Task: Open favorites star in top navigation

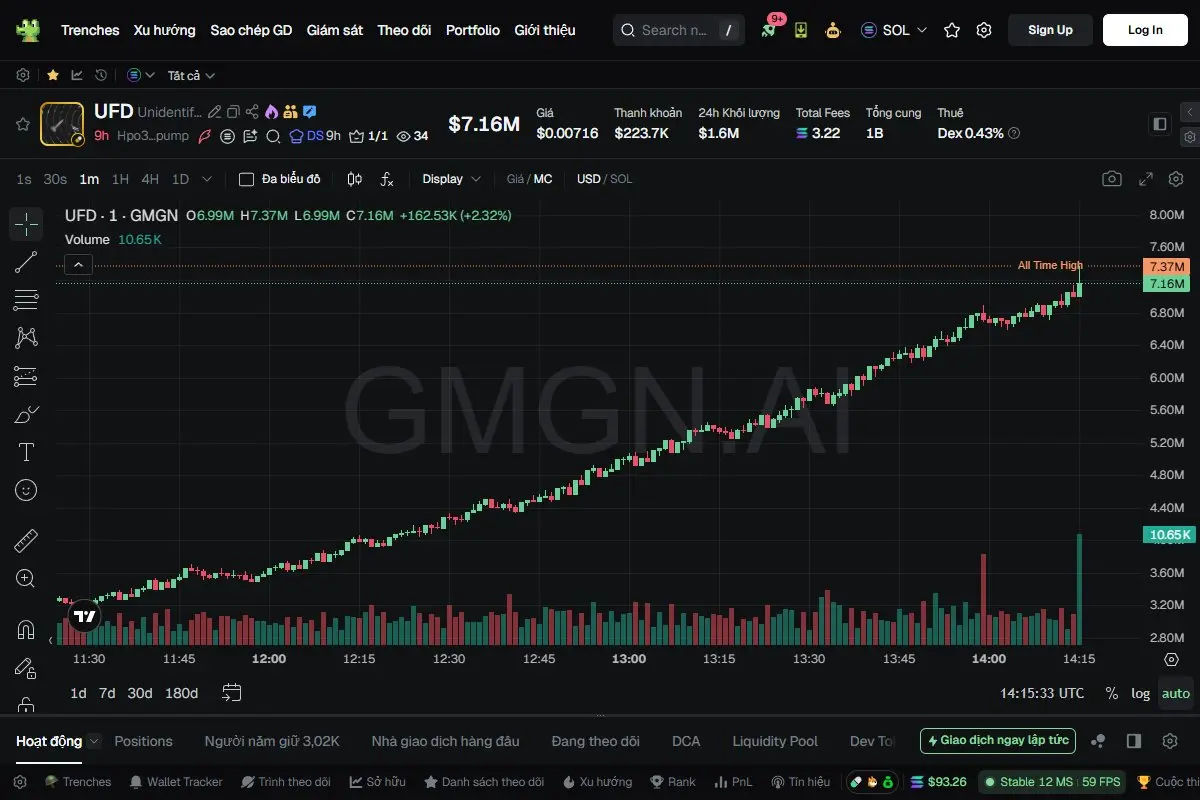Action: point(952,30)
